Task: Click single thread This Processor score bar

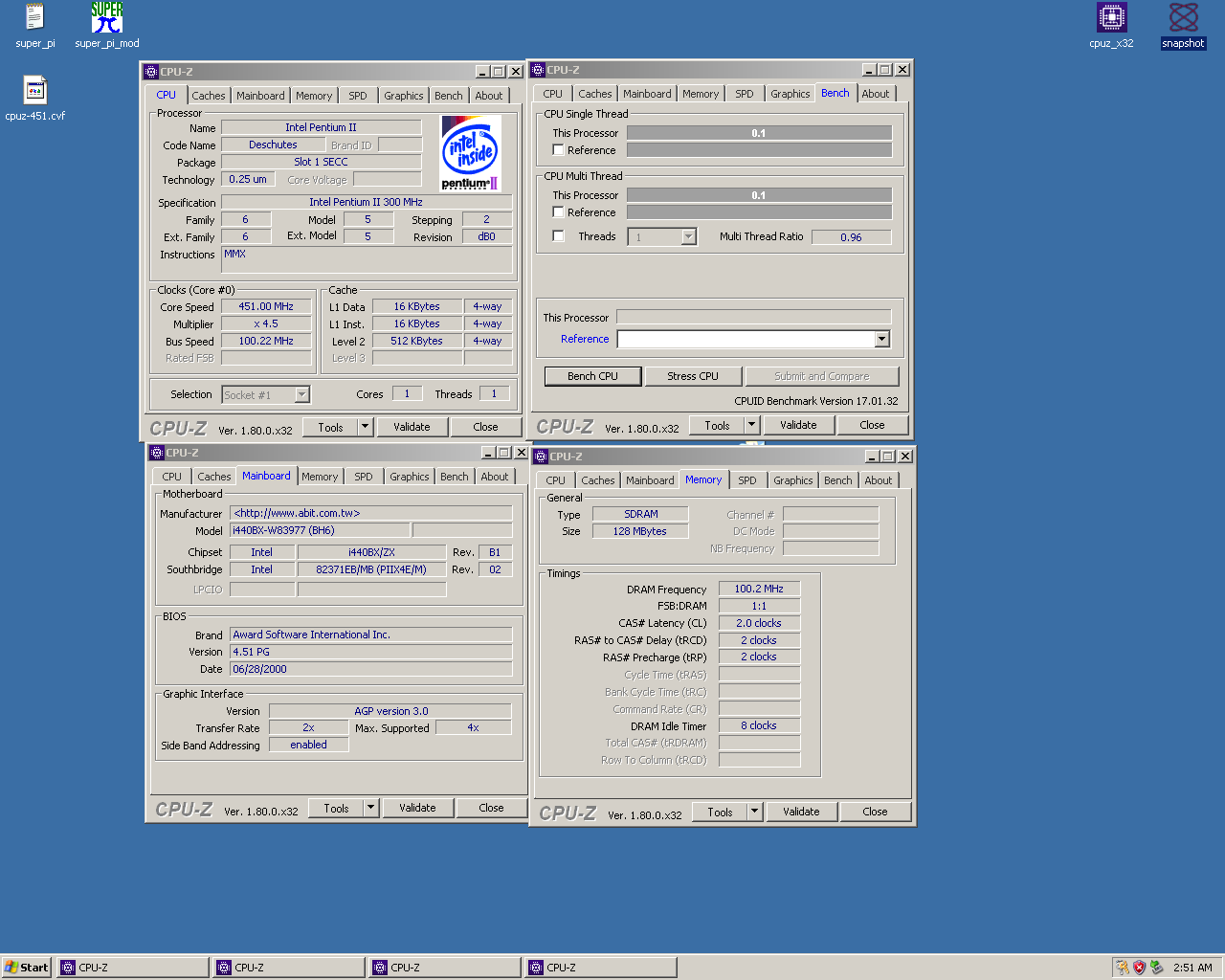Action: click(759, 133)
